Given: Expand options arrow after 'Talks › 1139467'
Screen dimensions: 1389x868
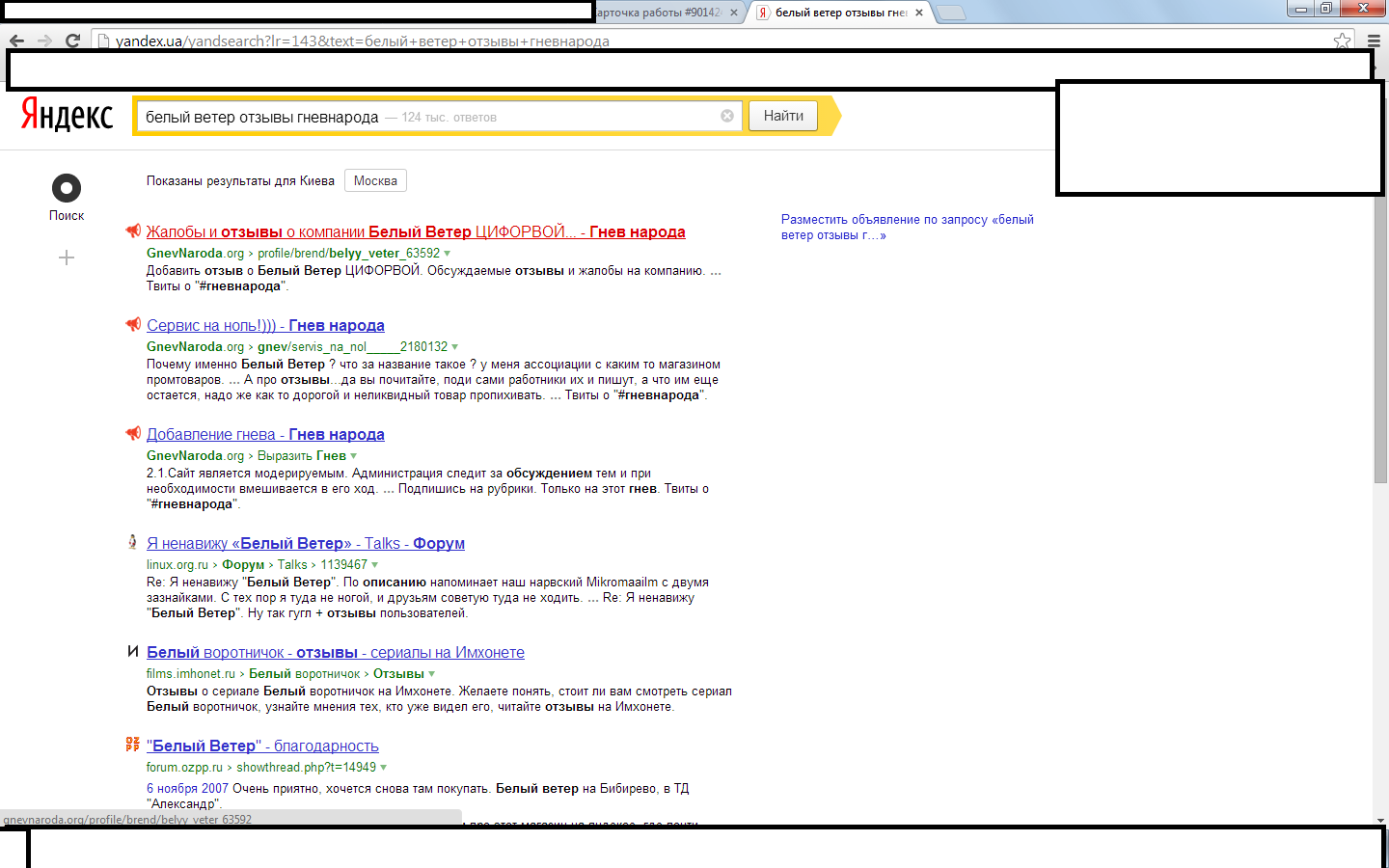Looking at the screenshot, I should click(375, 565).
